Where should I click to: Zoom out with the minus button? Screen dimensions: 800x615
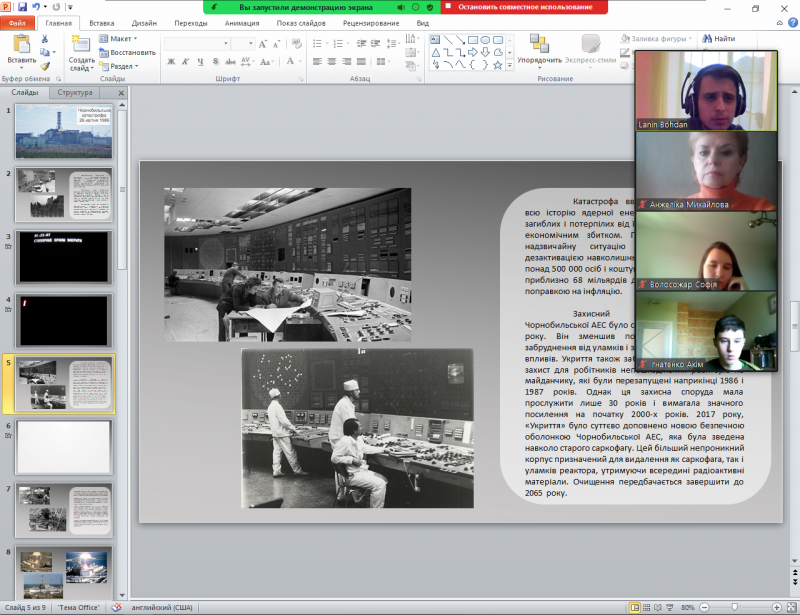[x=704, y=607]
